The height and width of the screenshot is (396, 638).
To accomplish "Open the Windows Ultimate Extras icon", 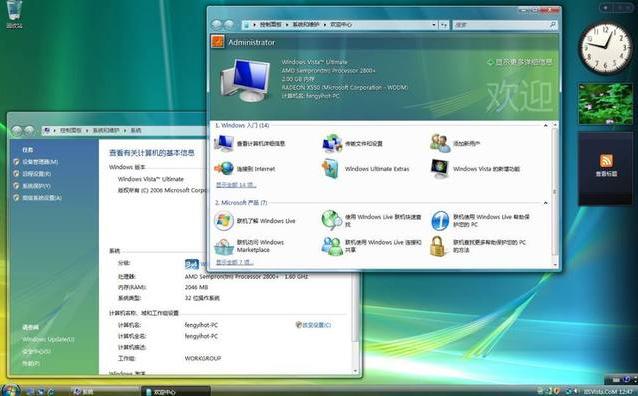I will point(331,168).
